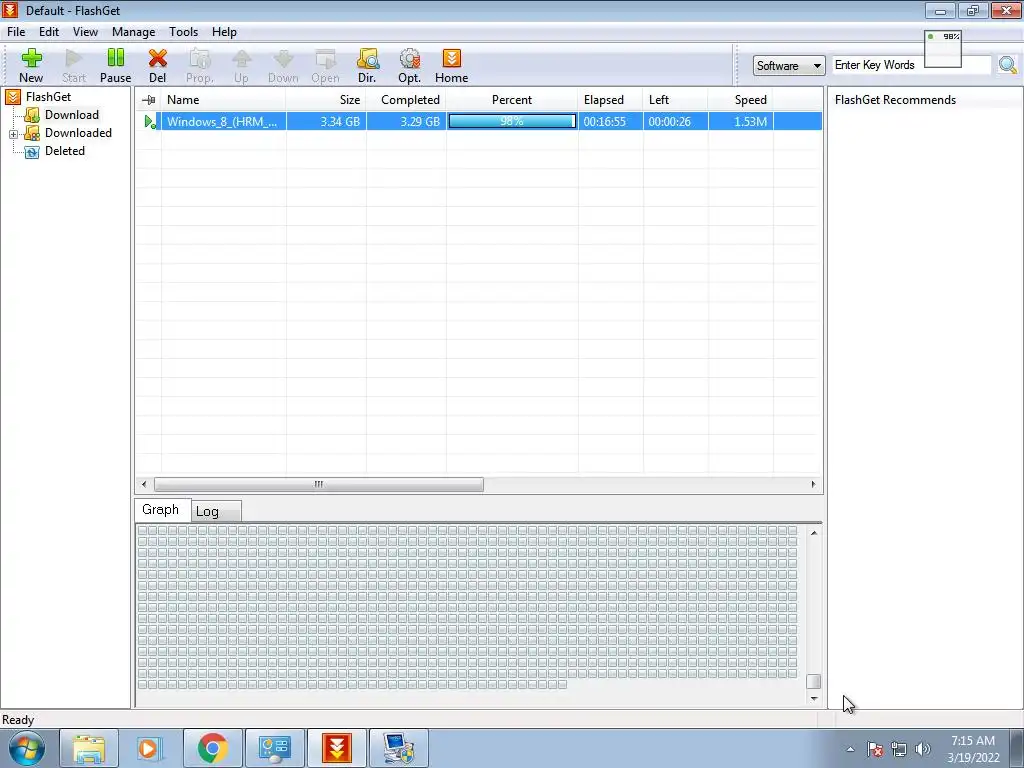Open the Edit menu
The width and height of the screenshot is (1024, 768).
point(49,32)
